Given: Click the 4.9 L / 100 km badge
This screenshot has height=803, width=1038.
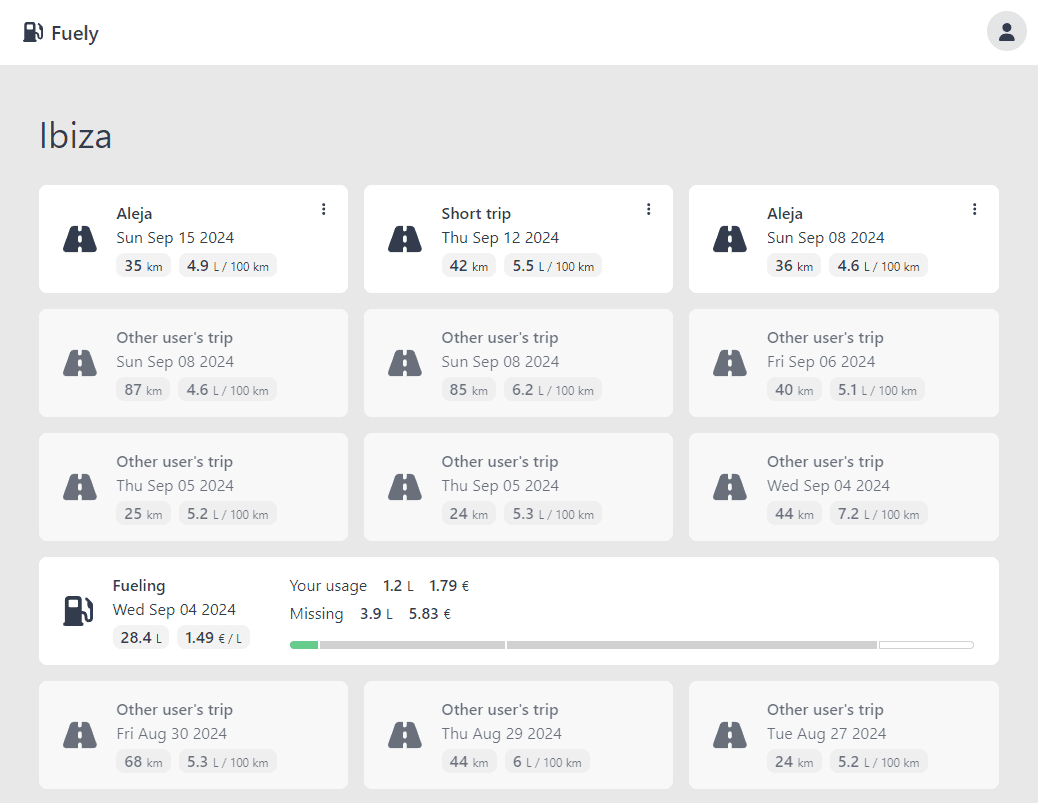Looking at the screenshot, I should tap(228, 265).
